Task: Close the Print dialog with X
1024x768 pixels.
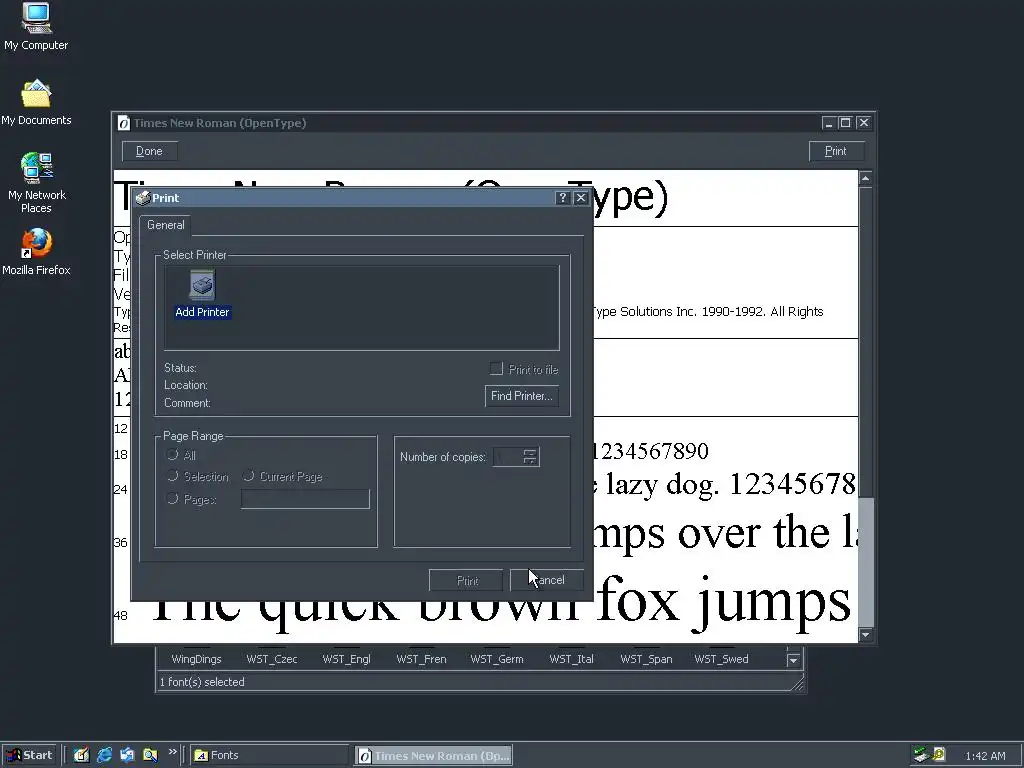Action: [581, 198]
